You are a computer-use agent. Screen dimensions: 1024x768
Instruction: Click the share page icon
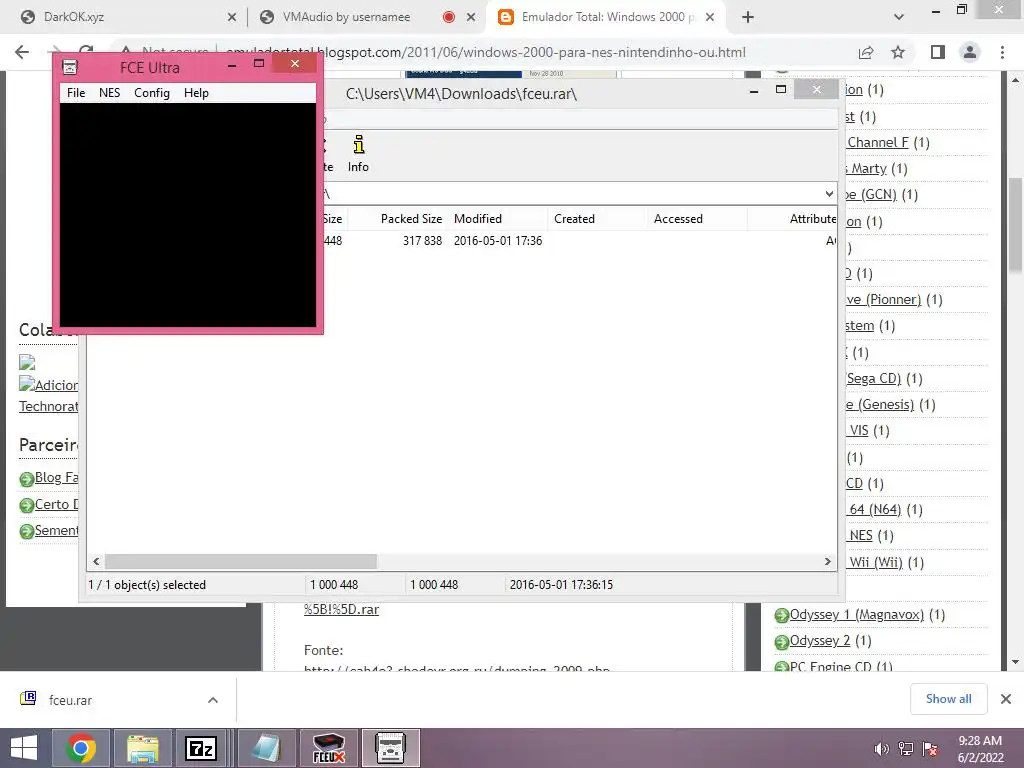click(866, 52)
